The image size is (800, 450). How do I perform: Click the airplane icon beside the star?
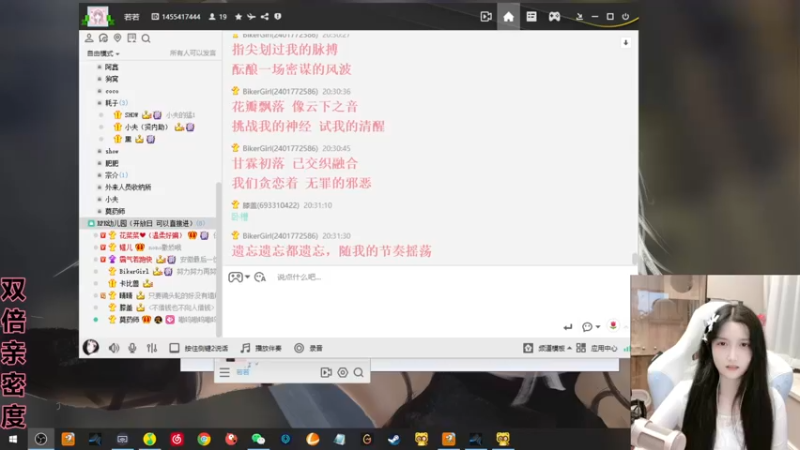251,17
